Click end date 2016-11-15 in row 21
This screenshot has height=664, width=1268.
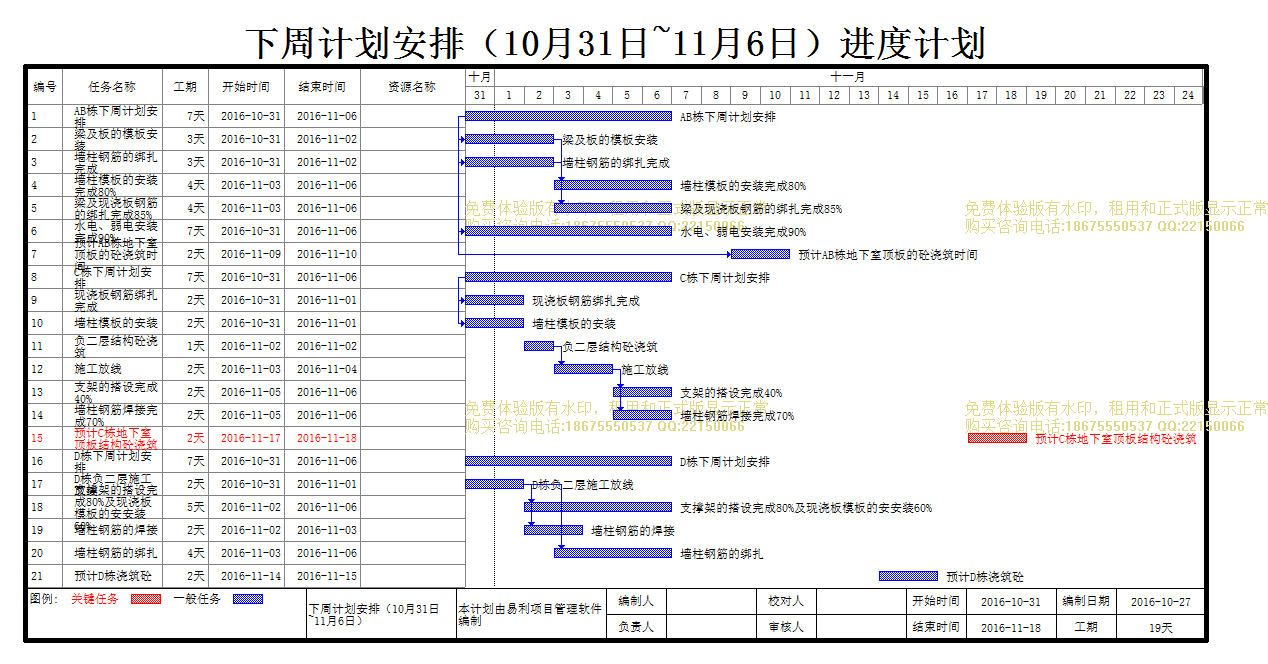(327, 576)
